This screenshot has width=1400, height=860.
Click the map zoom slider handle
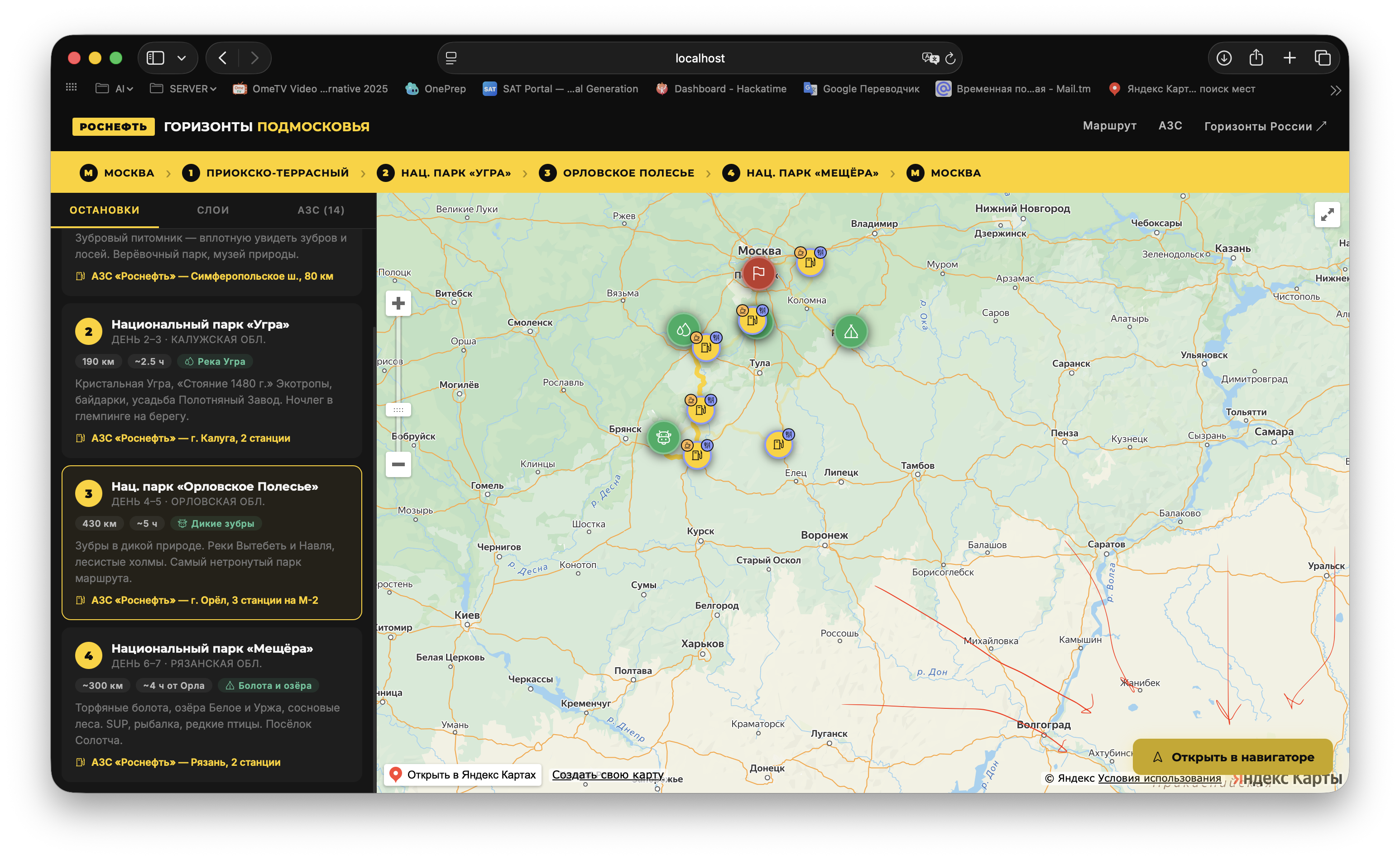(x=398, y=410)
